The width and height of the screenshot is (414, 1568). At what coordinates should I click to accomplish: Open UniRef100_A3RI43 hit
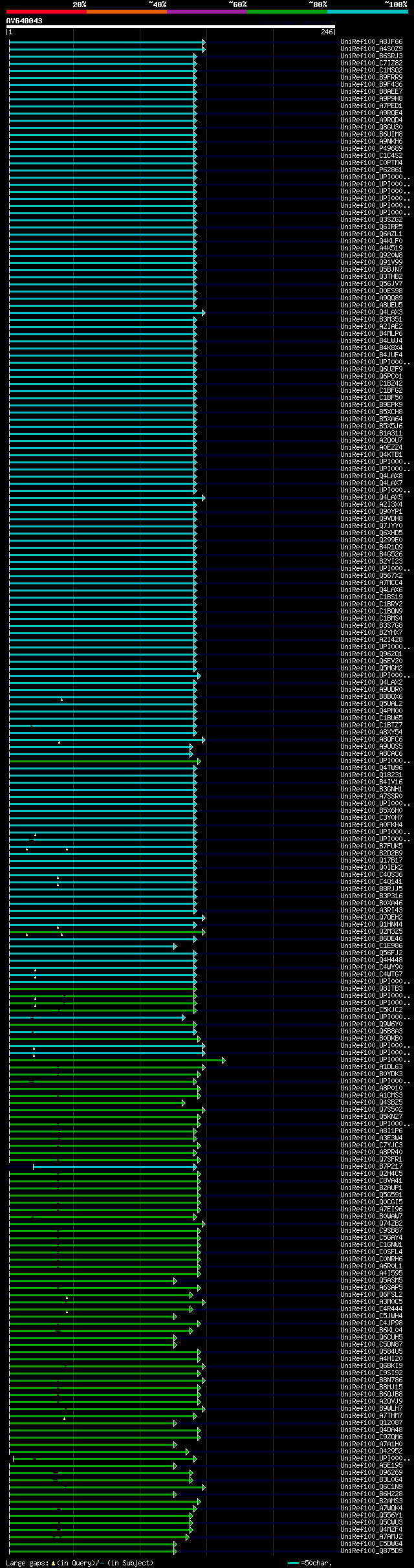(x=371, y=911)
